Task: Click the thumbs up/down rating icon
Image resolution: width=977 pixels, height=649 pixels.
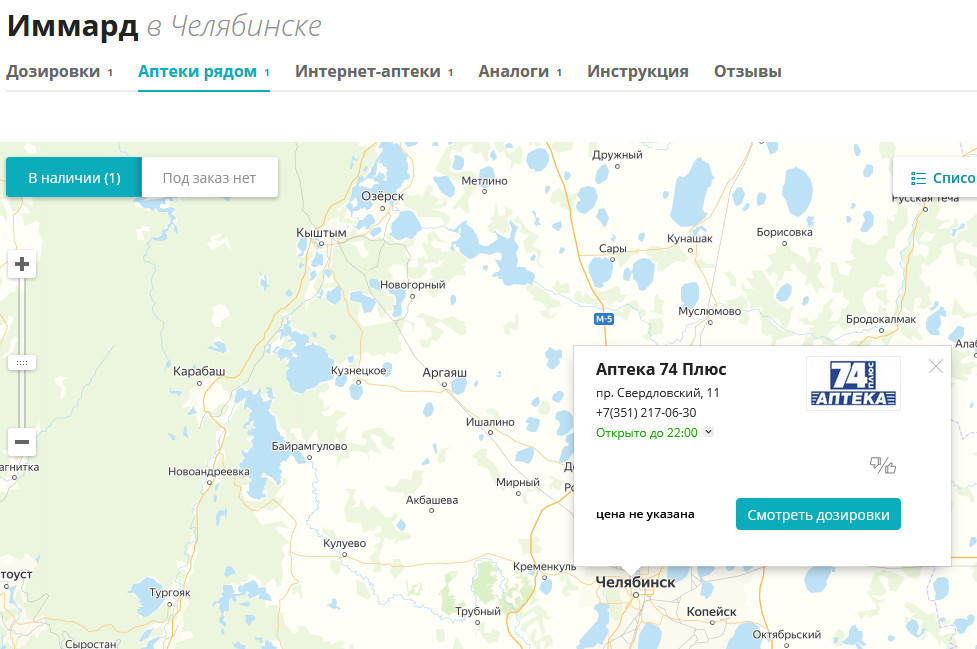Action: 883,465
